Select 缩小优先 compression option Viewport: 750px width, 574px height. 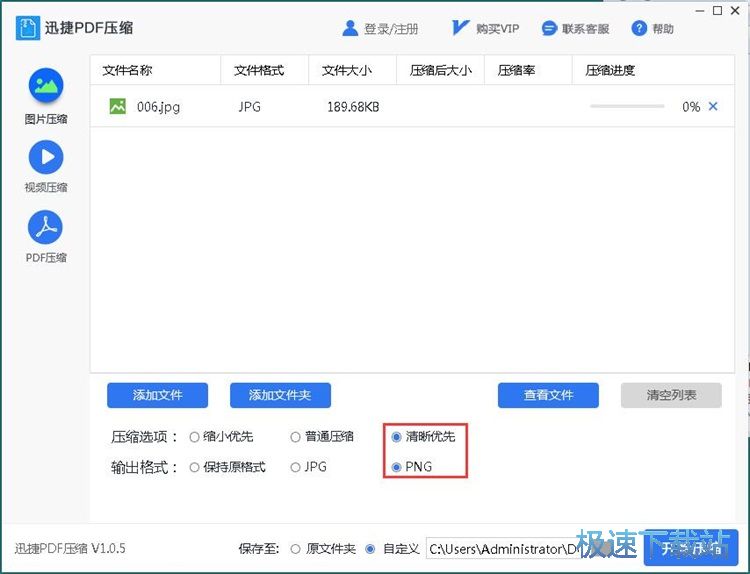point(194,437)
